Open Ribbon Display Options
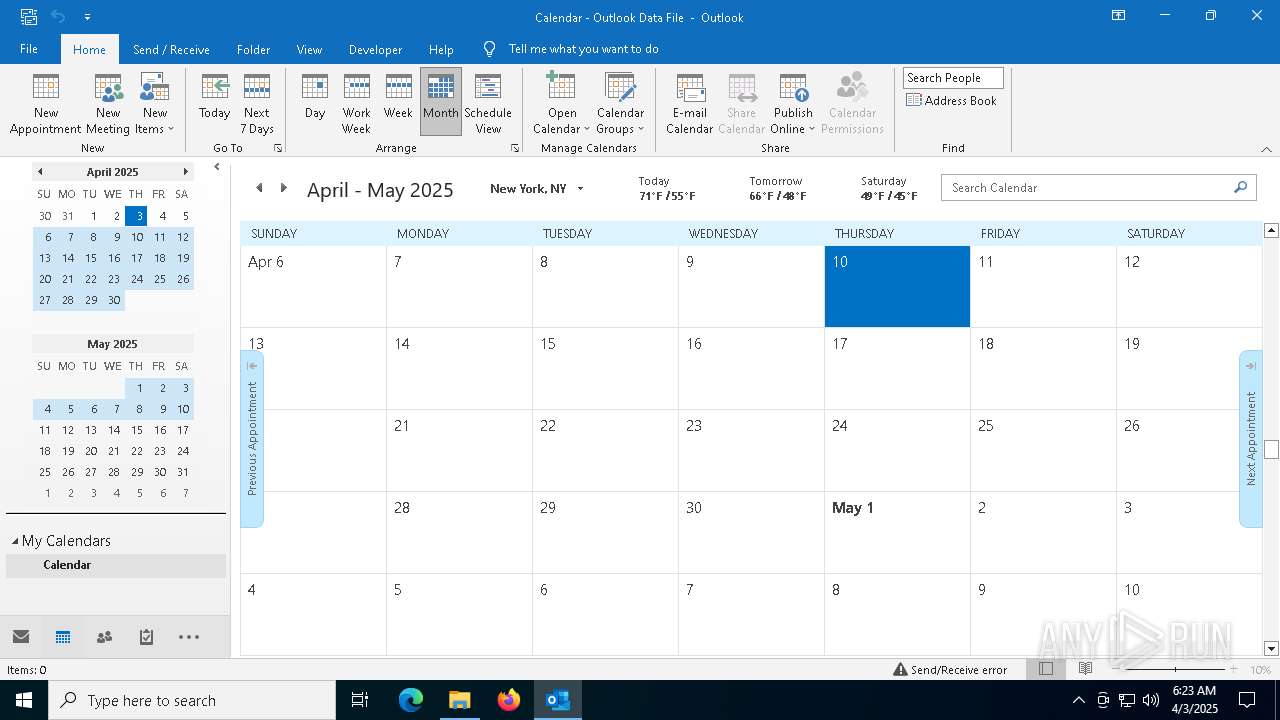This screenshot has height=720, width=1280. click(x=1118, y=16)
